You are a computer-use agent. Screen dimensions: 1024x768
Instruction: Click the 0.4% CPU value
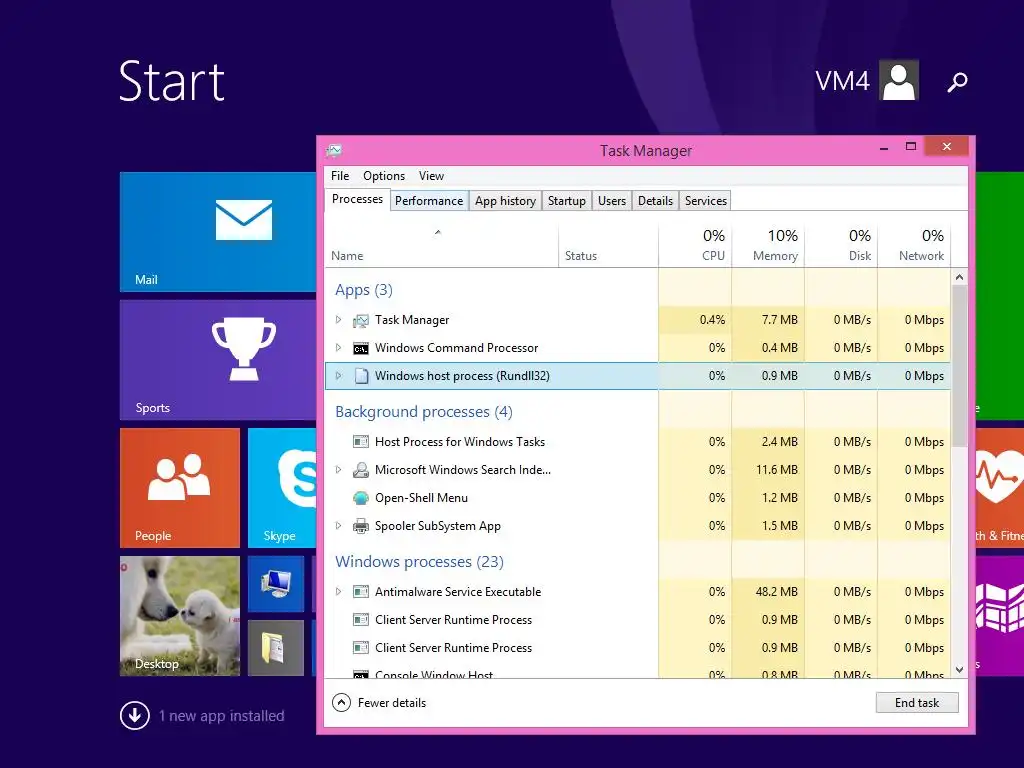pyautogui.click(x=712, y=320)
